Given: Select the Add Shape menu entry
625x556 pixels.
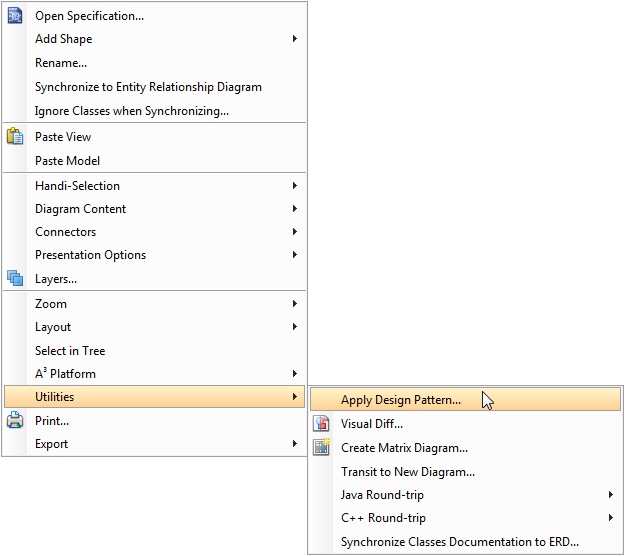Looking at the screenshot, I should point(154,39).
